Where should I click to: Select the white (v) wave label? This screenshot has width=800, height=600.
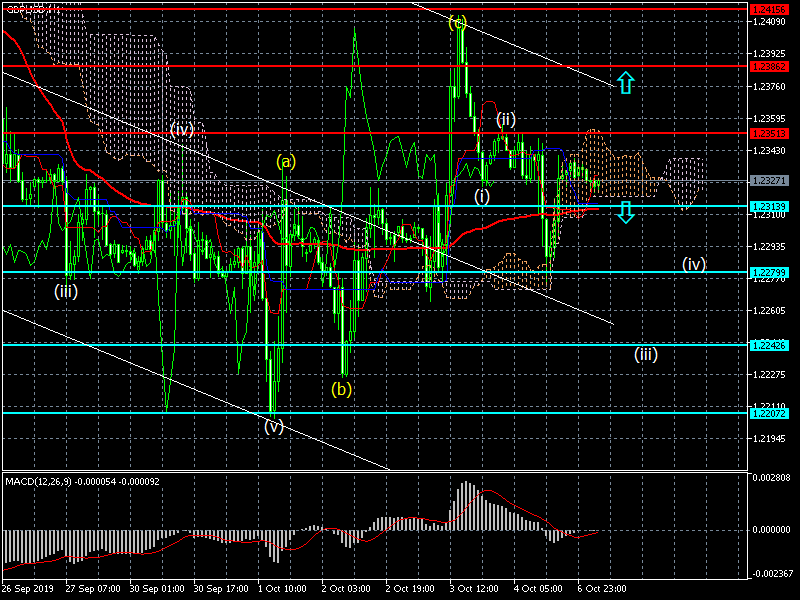(x=274, y=426)
